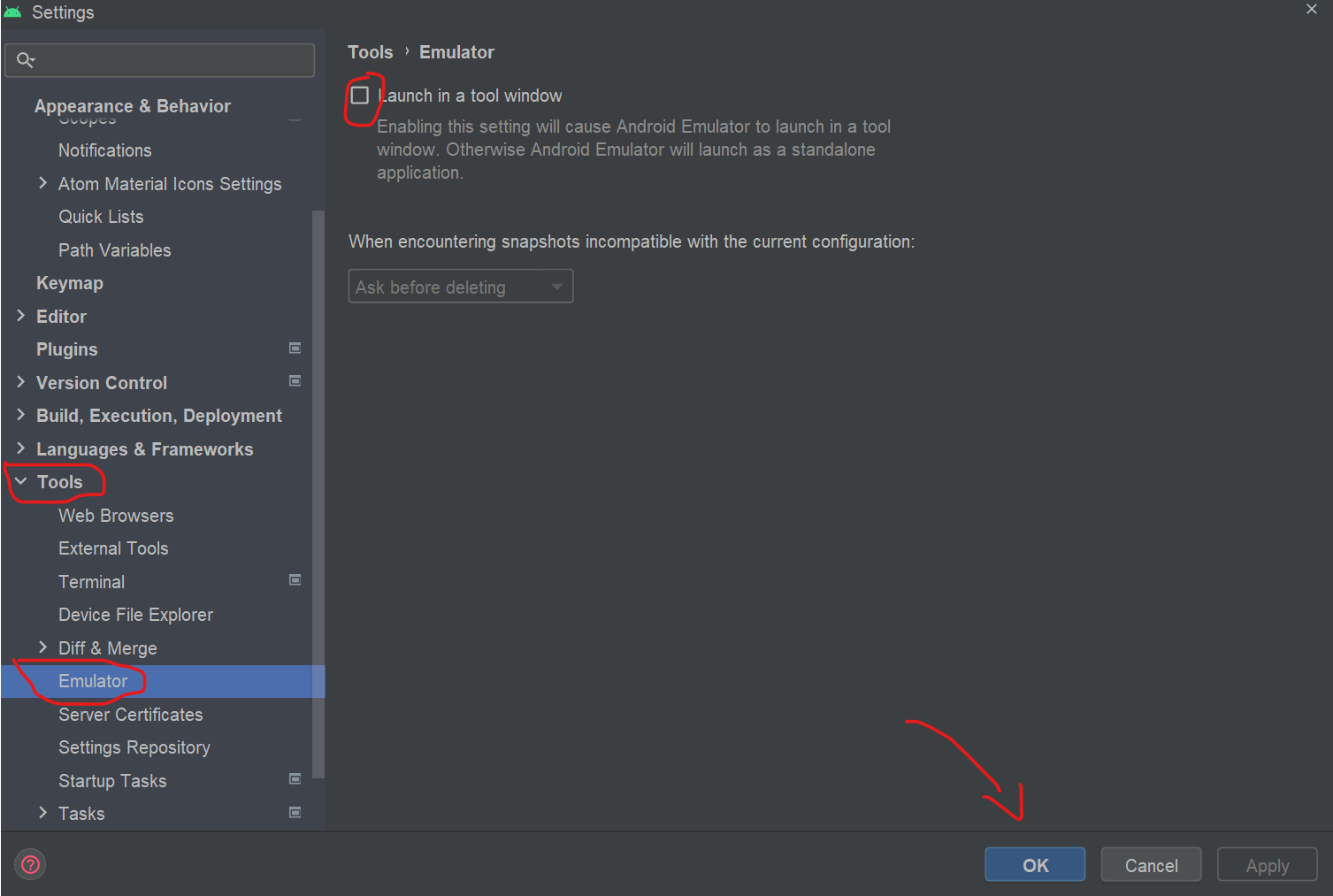
Task: Open Path Variables settings page
Action: click(115, 250)
